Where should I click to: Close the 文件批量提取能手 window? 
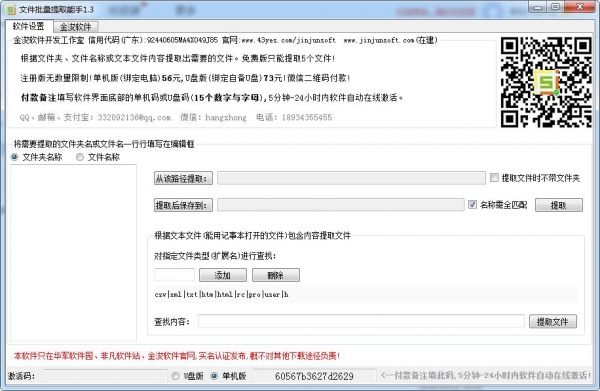580,7
